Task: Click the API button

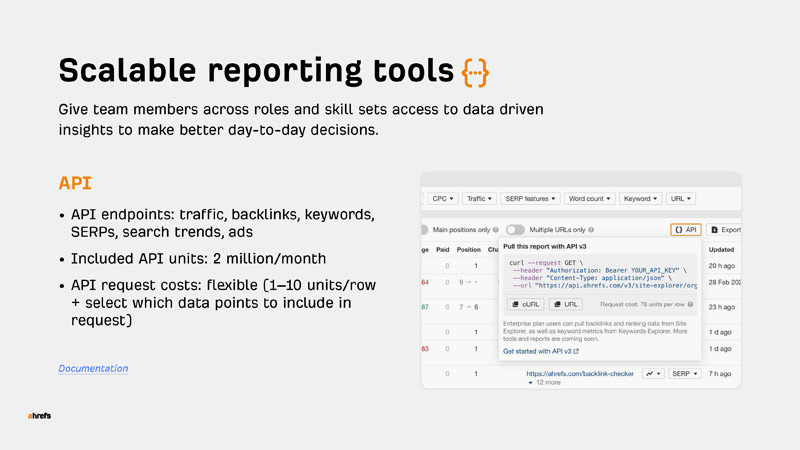Action: [x=686, y=230]
